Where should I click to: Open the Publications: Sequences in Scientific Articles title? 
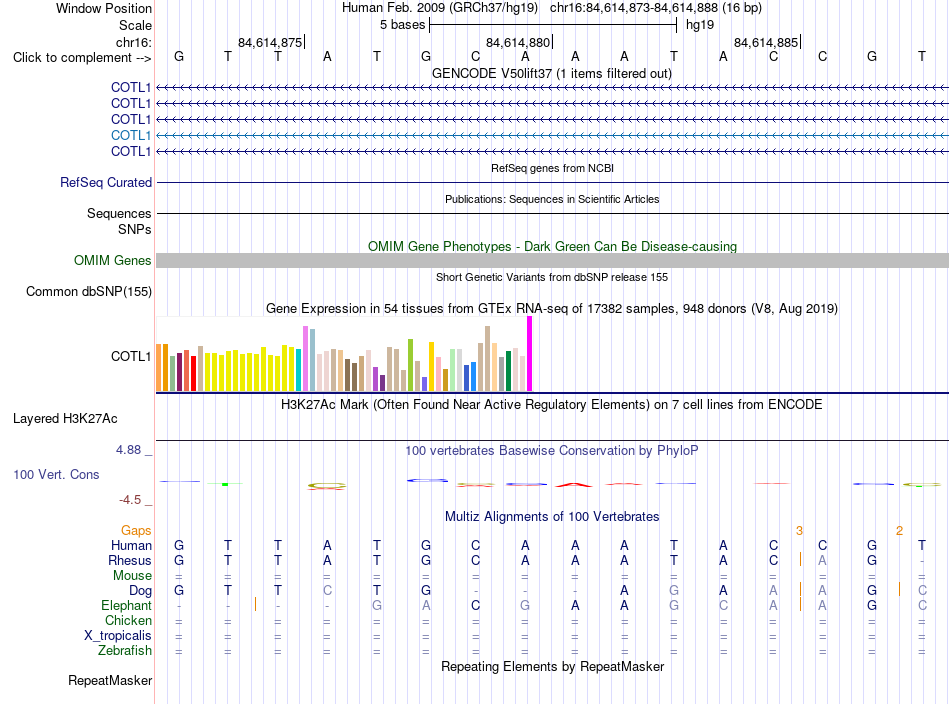point(552,199)
